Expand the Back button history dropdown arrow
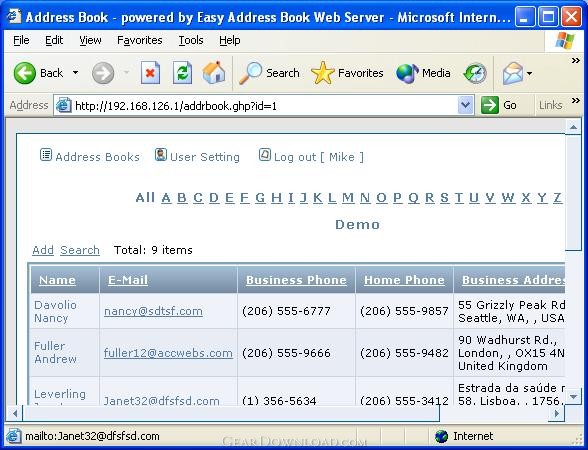 click(x=75, y=73)
